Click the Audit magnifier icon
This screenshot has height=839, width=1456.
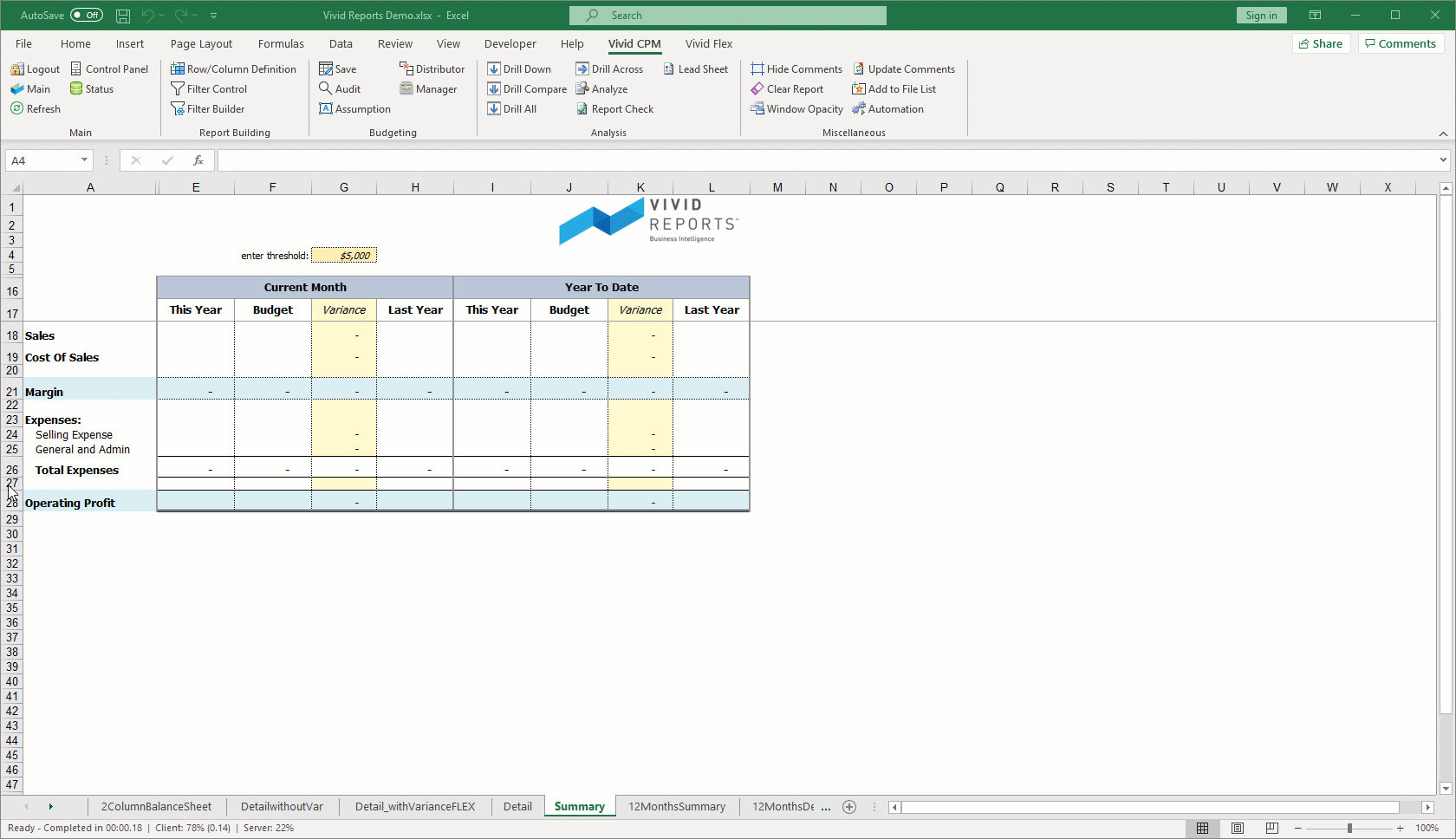(x=326, y=89)
